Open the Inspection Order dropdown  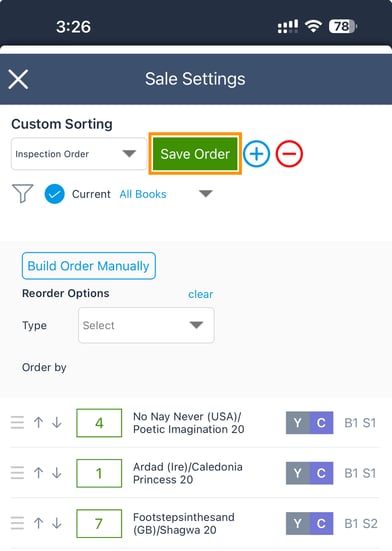79,154
